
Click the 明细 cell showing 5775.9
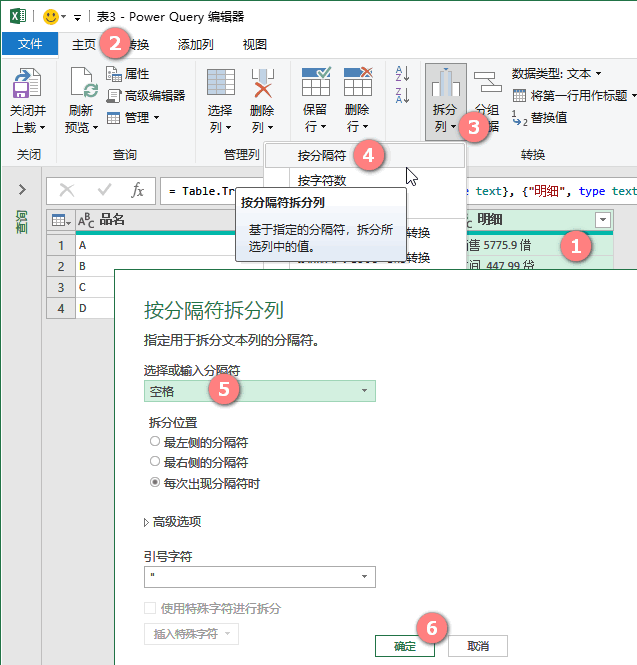[x=539, y=245]
